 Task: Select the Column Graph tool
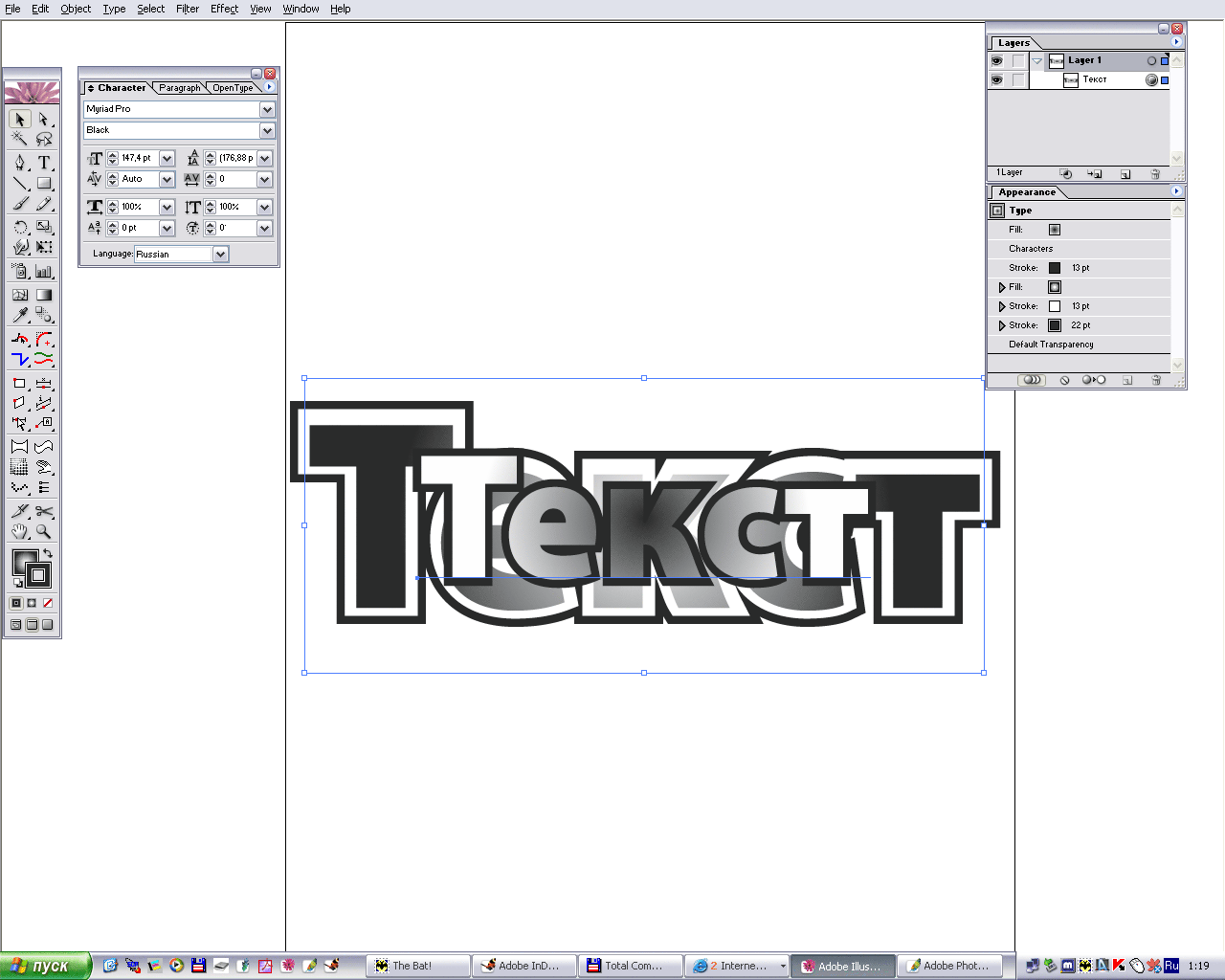point(44,272)
